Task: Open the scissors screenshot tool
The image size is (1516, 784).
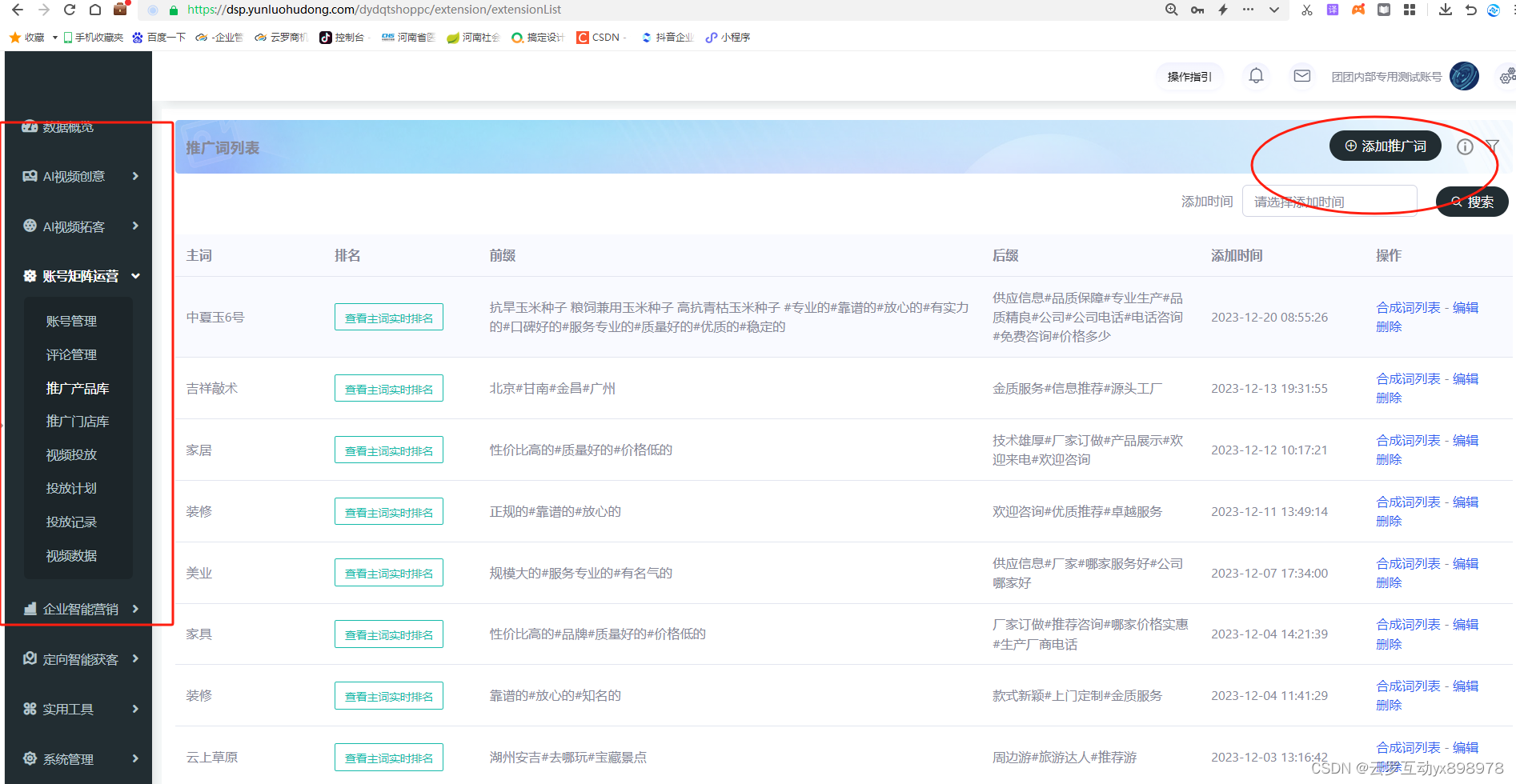Action: [1307, 10]
